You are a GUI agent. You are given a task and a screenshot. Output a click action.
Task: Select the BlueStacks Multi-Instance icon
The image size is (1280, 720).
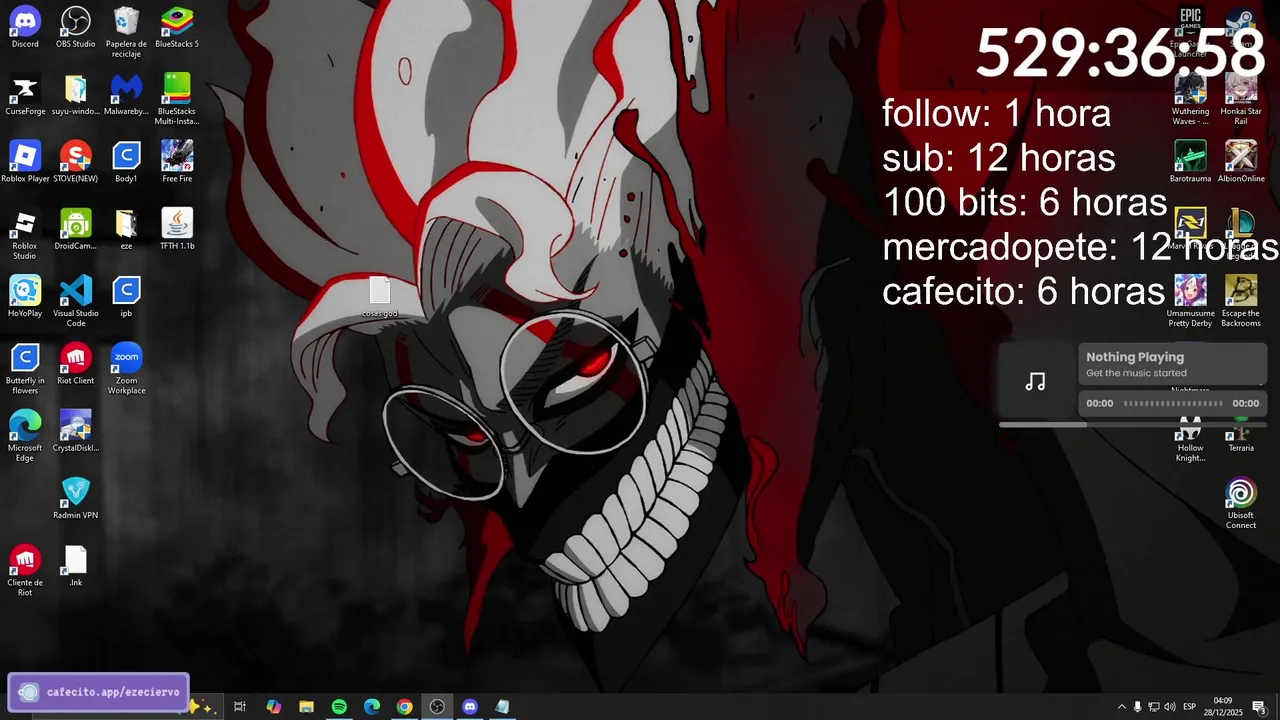click(x=177, y=100)
